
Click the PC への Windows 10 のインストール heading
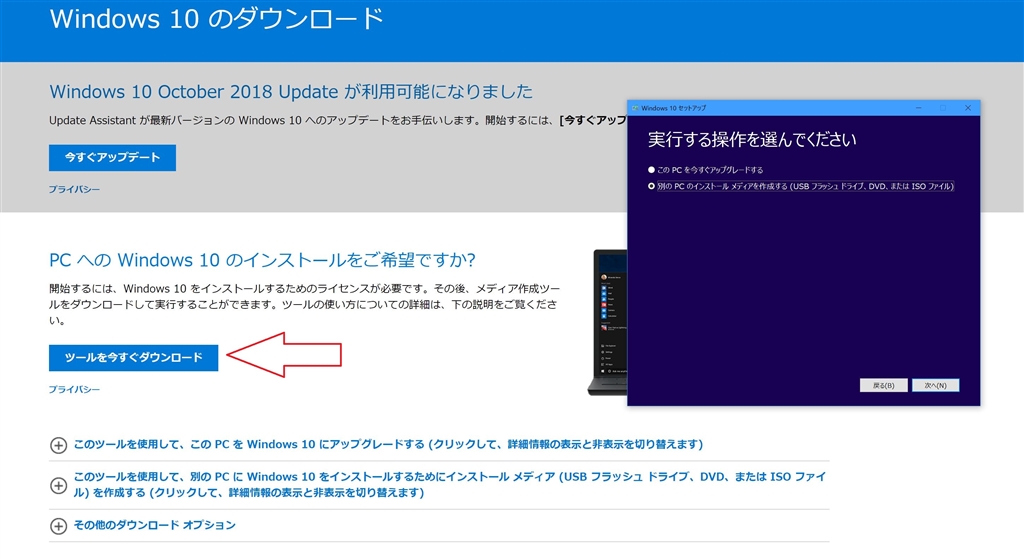(263, 260)
